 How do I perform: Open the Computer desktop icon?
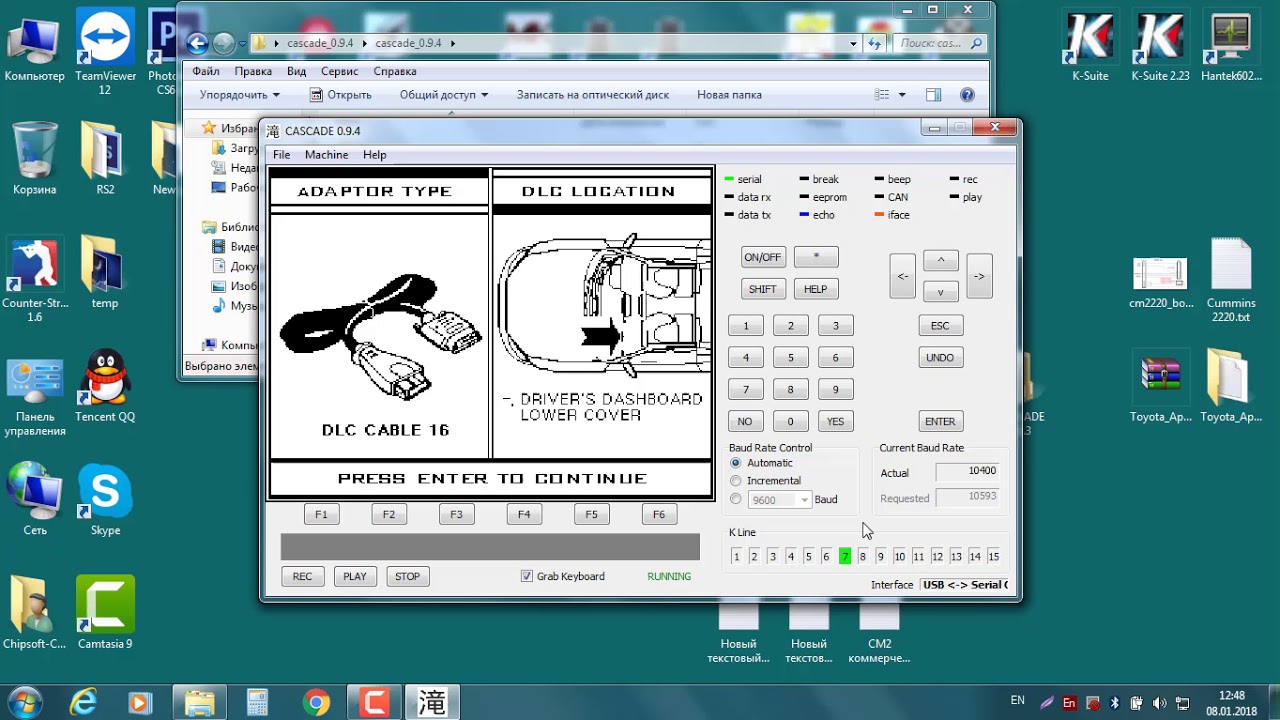34,53
